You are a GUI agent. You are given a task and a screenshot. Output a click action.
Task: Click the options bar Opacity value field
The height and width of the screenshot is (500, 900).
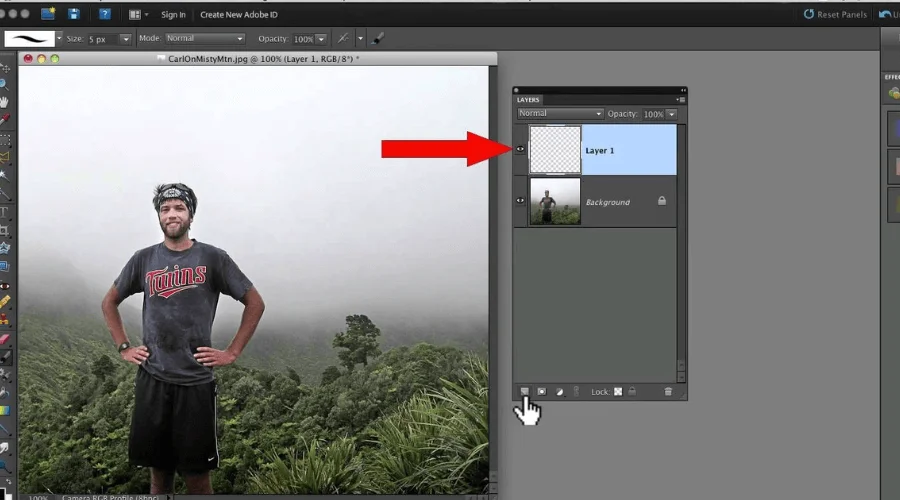(x=304, y=39)
